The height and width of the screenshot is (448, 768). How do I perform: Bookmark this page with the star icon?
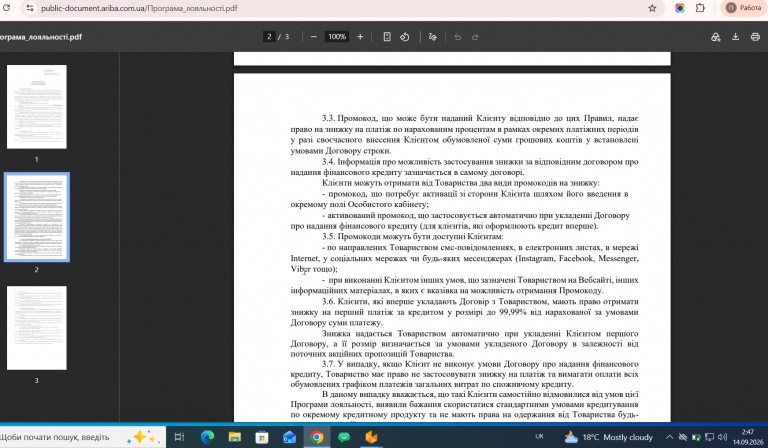coord(652,8)
